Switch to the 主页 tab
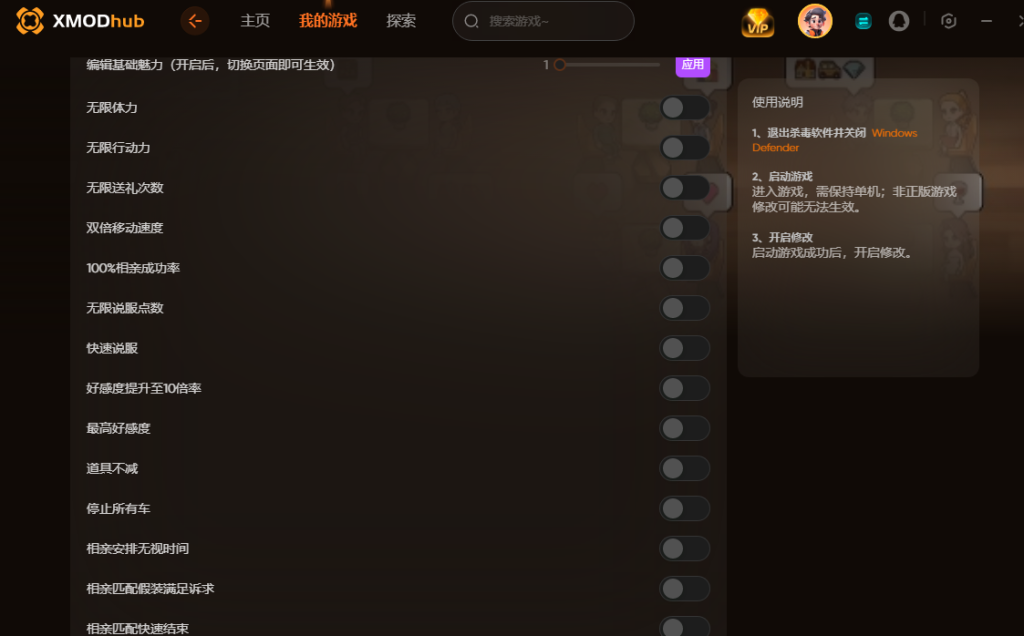Viewport: 1024px width, 636px height. click(x=255, y=21)
